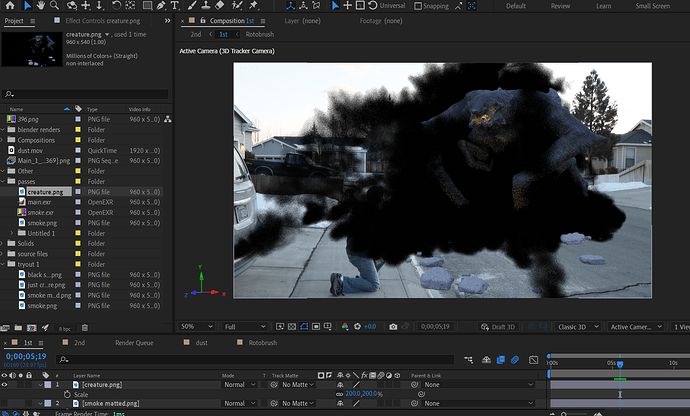This screenshot has height=416, width=690.
Task: Click the Take Snapshot camera icon
Action: [393, 327]
